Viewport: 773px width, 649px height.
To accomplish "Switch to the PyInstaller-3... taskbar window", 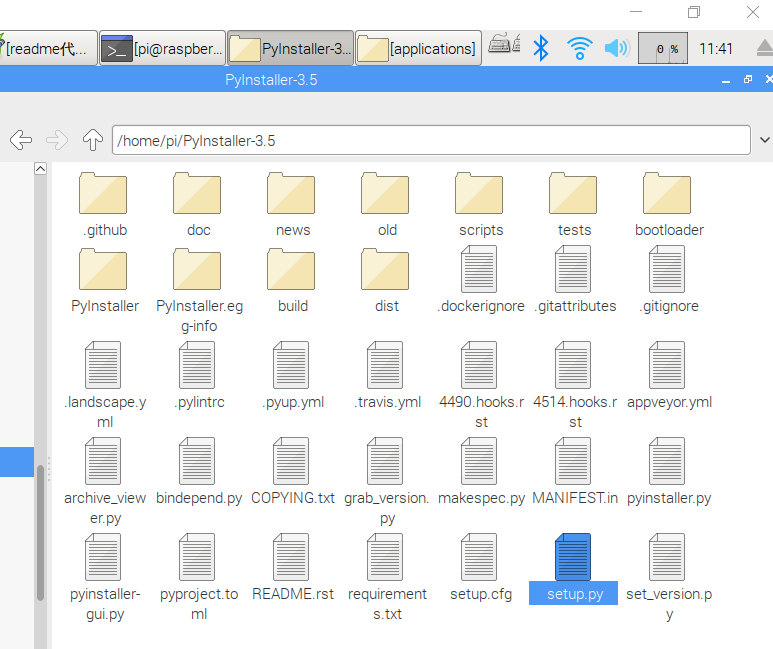I will [x=290, y=48].
